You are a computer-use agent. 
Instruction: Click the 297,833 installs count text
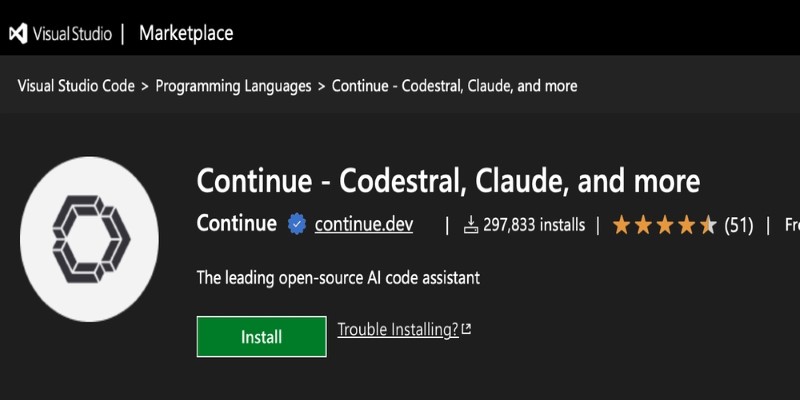coord(534,224)
